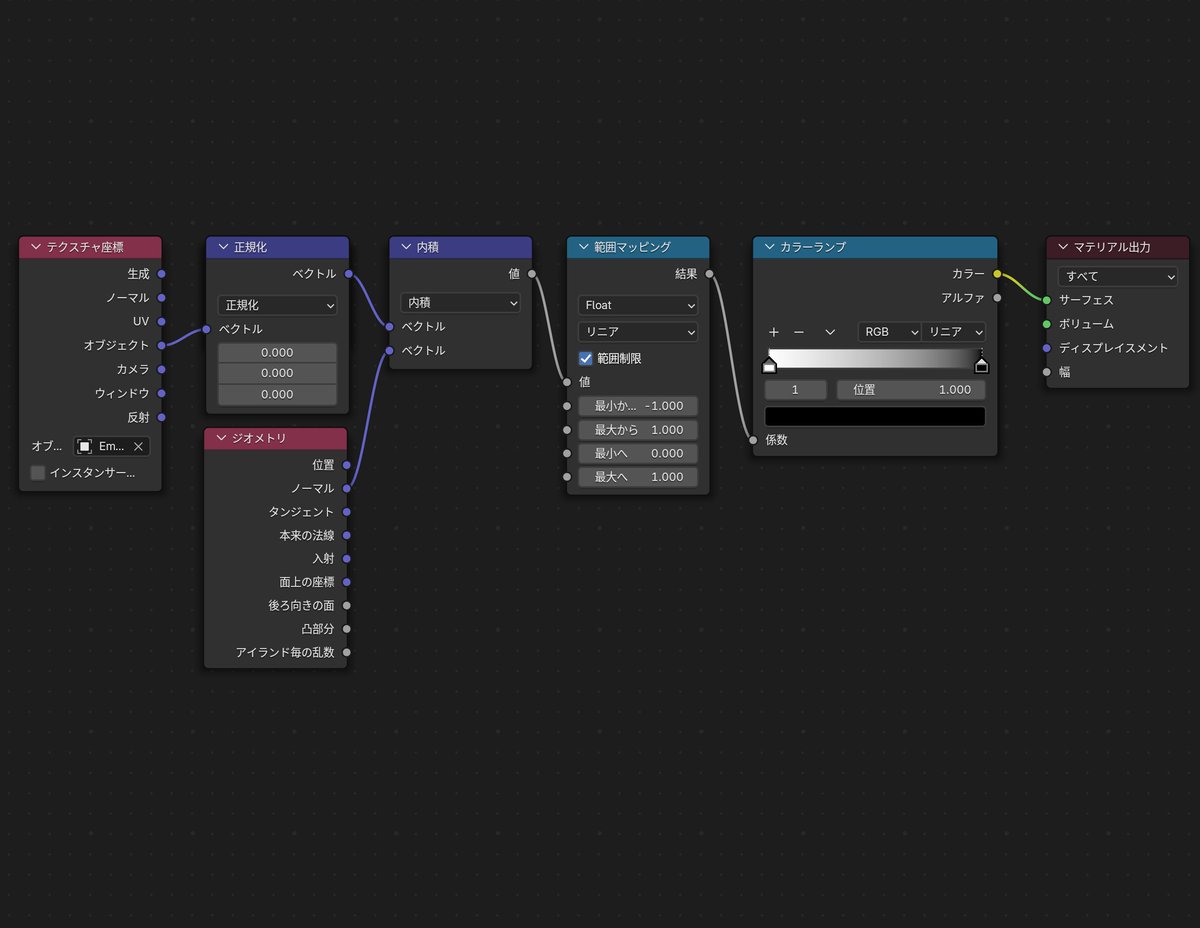Collapse the 範囲マッピング node
The width and height of the screenshot is (1200, 928).
coord(584,246)
